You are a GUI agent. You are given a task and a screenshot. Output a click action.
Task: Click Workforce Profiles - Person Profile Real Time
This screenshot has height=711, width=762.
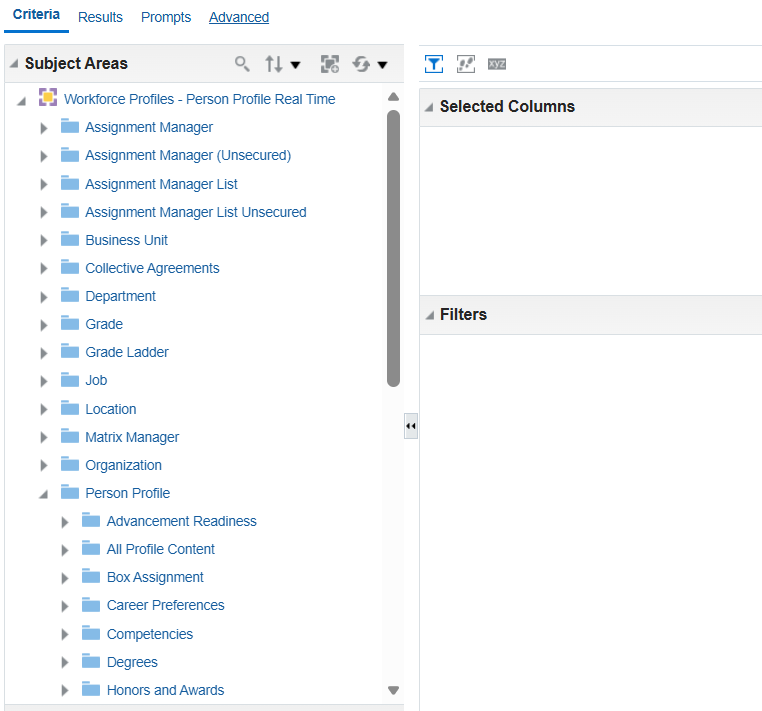pyautogui.click(x=199, y=99)
